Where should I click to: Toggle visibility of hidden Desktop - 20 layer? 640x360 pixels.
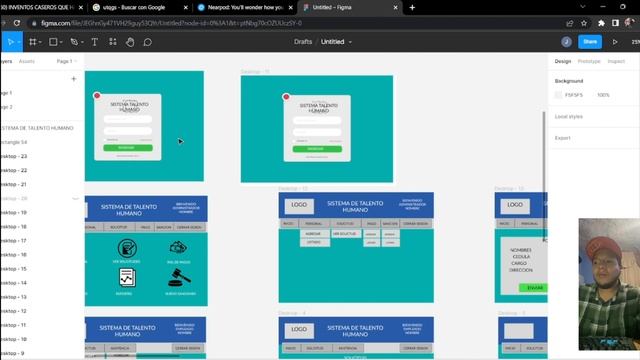point(75,199)
